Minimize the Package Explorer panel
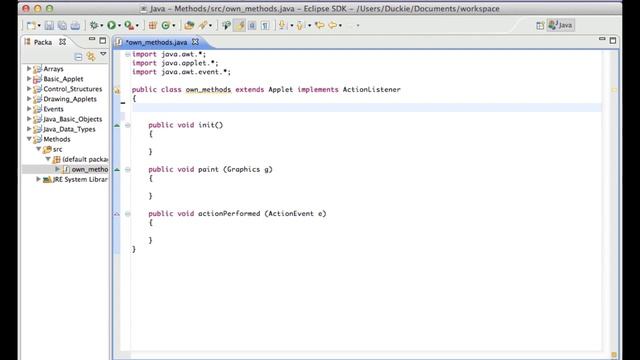 click(92, 39)
